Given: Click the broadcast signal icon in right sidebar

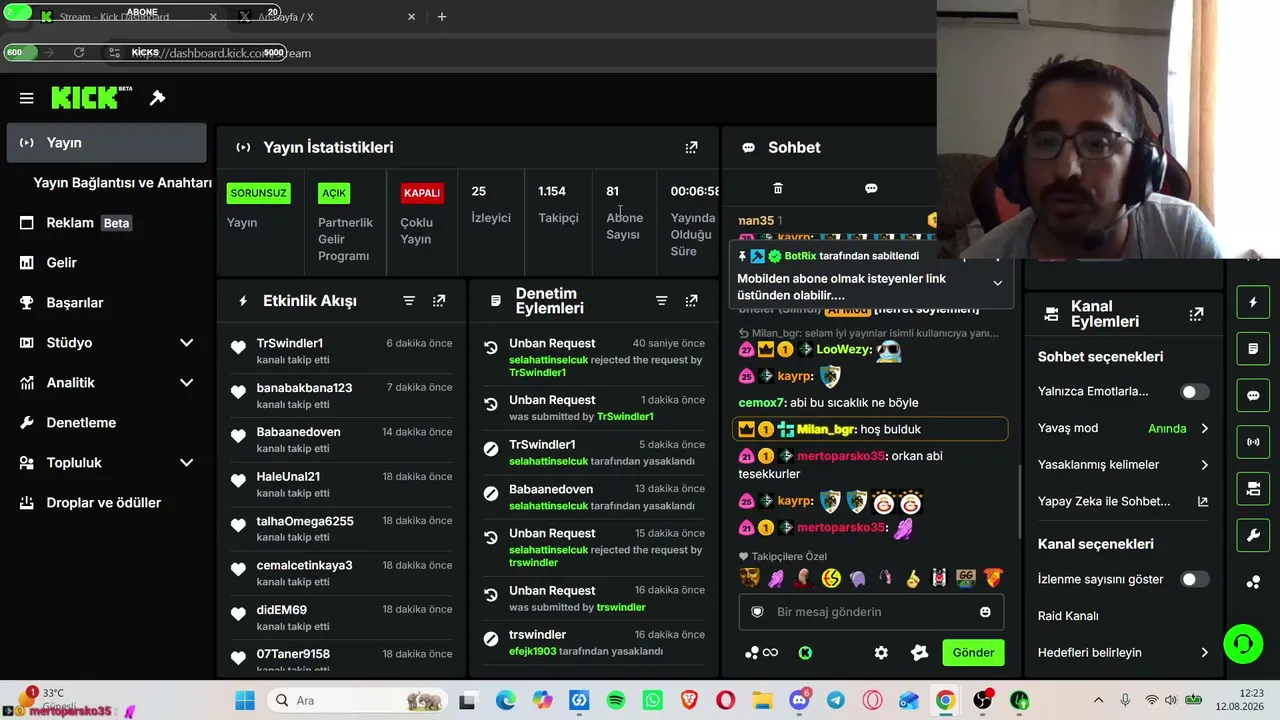Looking at the screenshot, I should pyautogui.click(x=1253, y=442).
